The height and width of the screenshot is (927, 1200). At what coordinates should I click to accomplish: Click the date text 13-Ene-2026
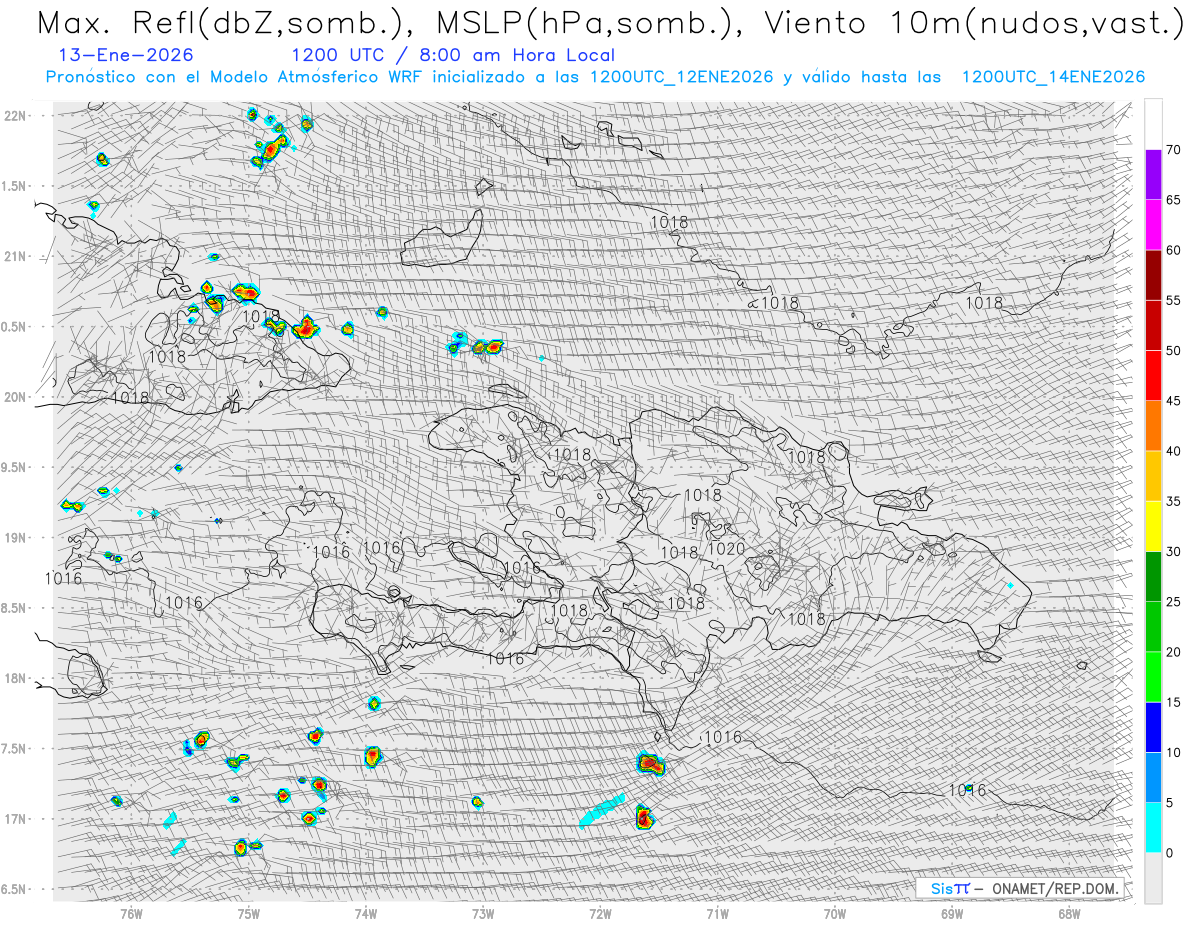[x=127, y=55]
